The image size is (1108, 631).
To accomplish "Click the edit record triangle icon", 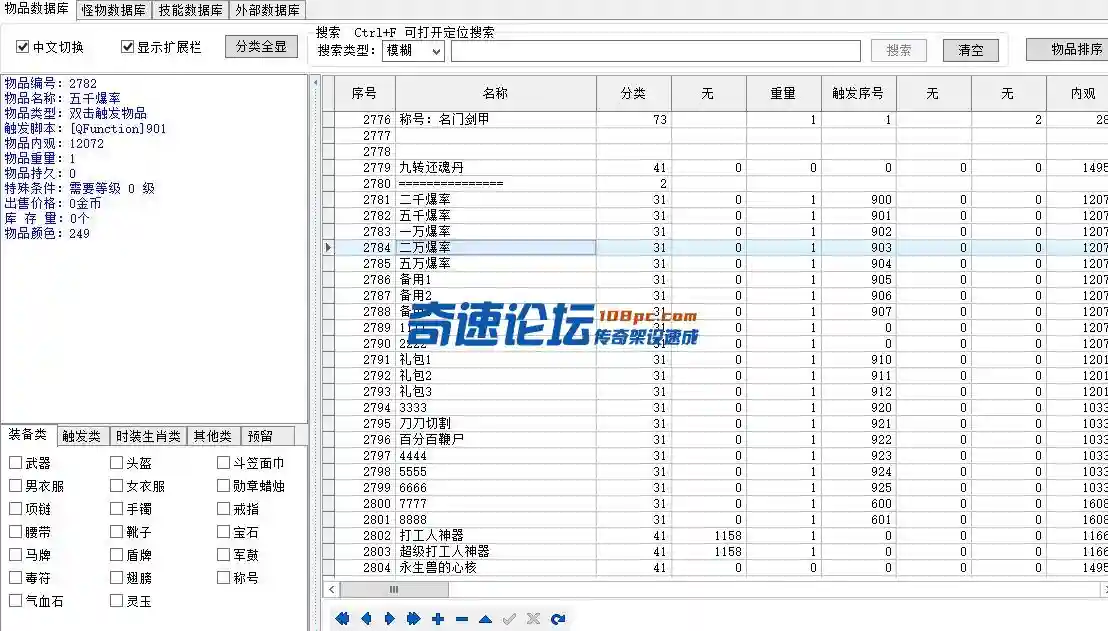I will point(485,619).
